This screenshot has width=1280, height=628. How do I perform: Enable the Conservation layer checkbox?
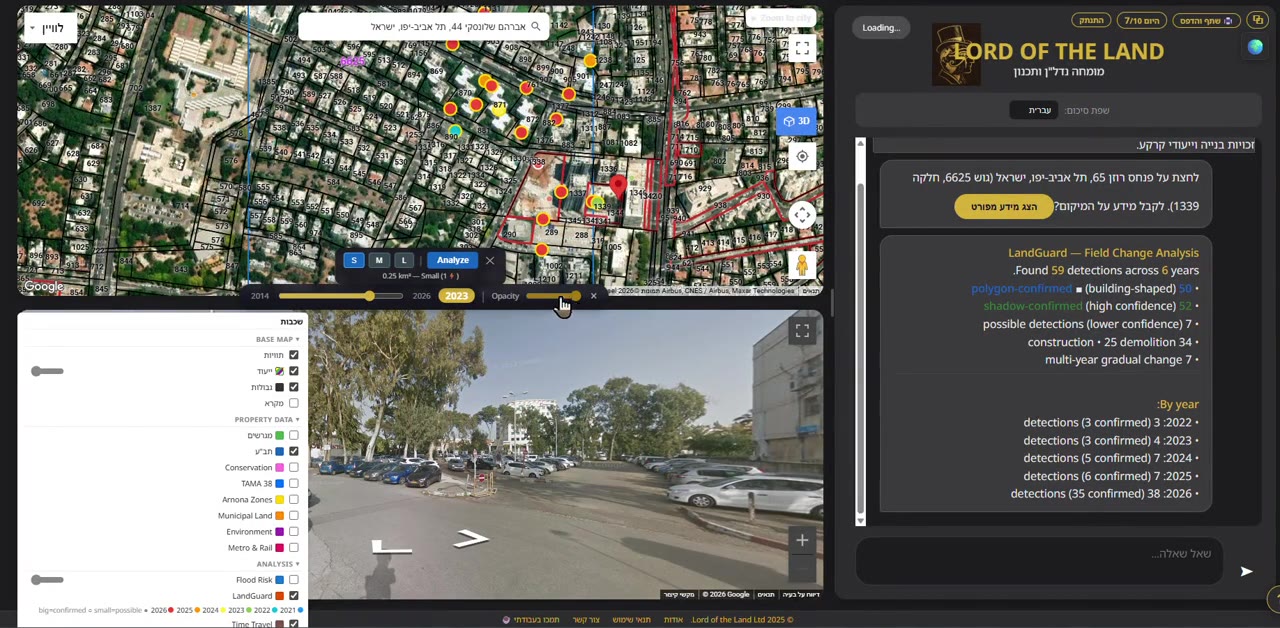click(293, 467)
